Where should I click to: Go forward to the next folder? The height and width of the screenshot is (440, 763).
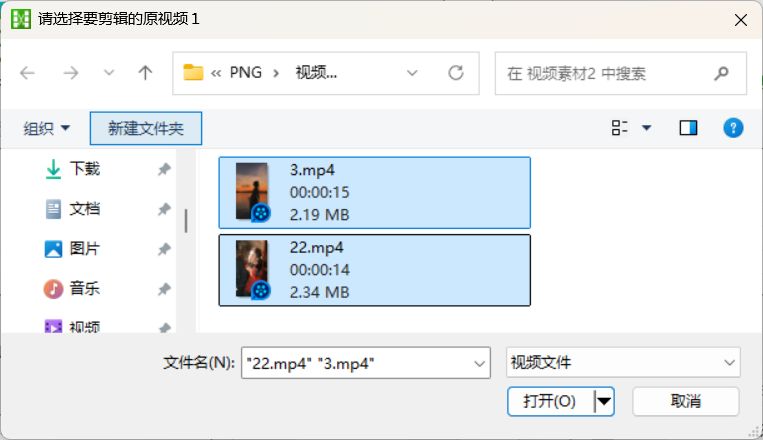[71, 73]
